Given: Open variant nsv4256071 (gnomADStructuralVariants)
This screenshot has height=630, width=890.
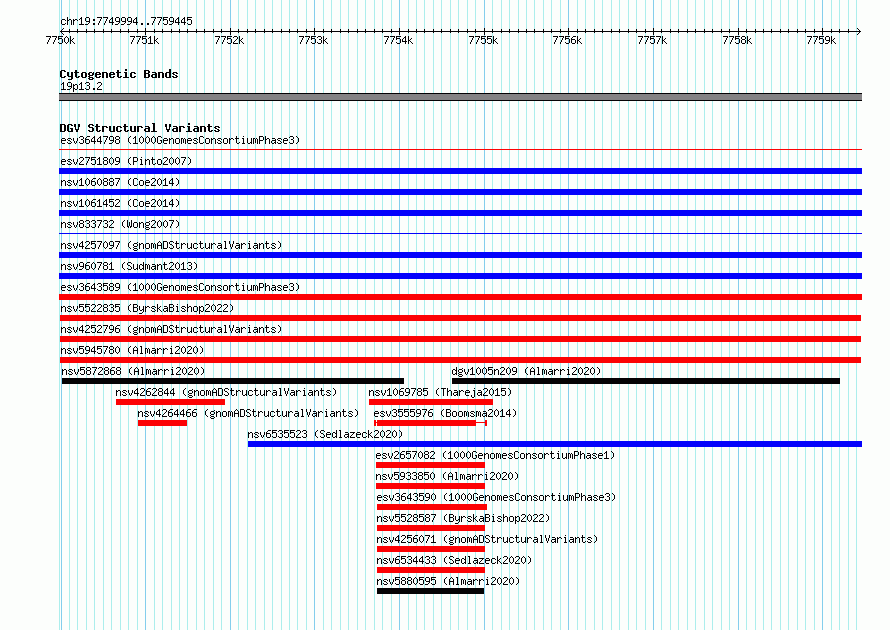Looking at the screenshot, I should click(x=487, y=539).
